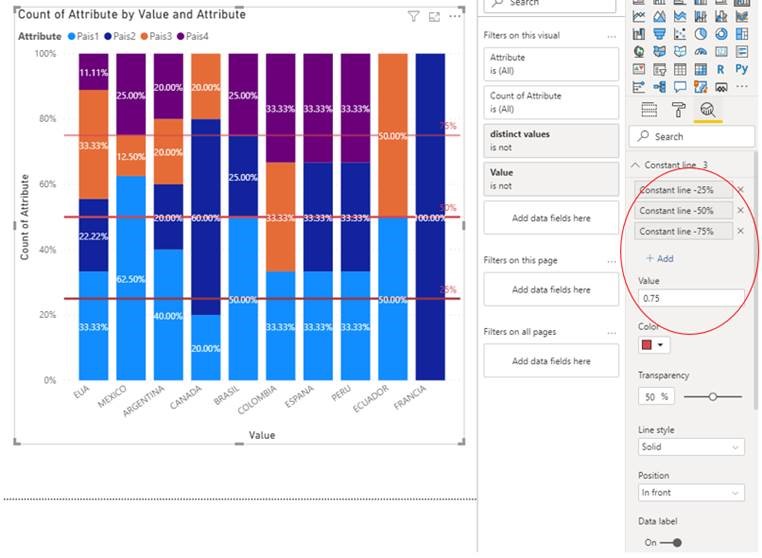Remove Constant line -75%
762x558 pixels.
click(741, 231)
